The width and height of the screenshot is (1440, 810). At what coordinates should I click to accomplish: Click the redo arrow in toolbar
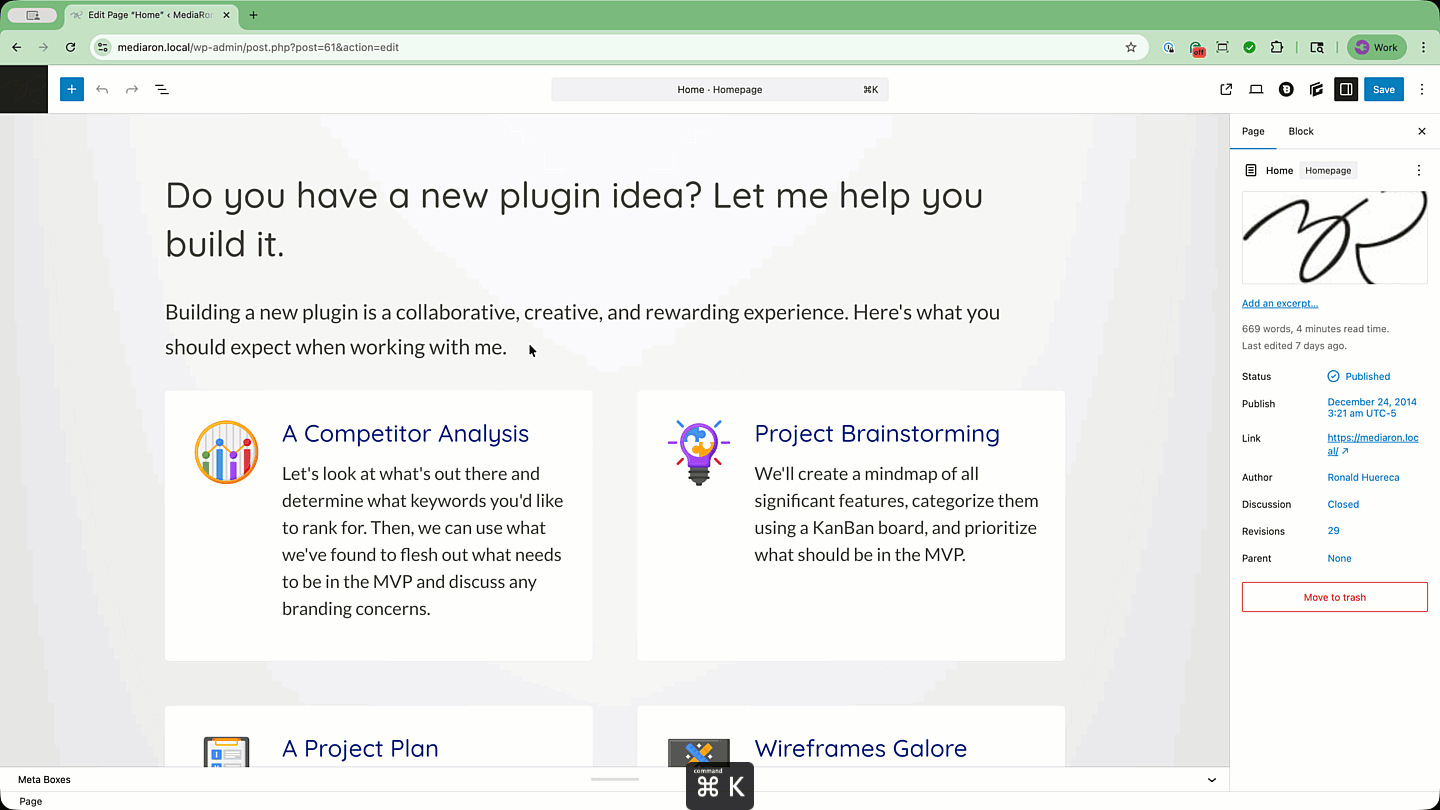point(132,89)
